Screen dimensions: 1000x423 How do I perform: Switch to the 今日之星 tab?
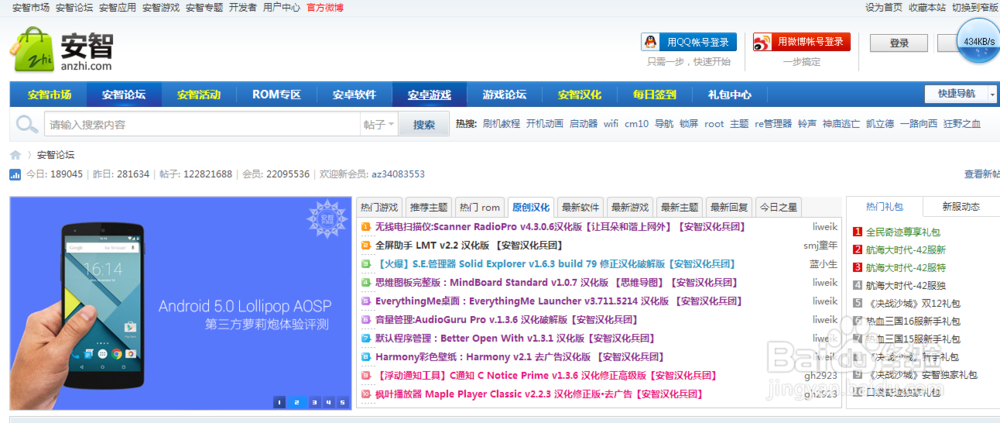[x=778, y=207]
